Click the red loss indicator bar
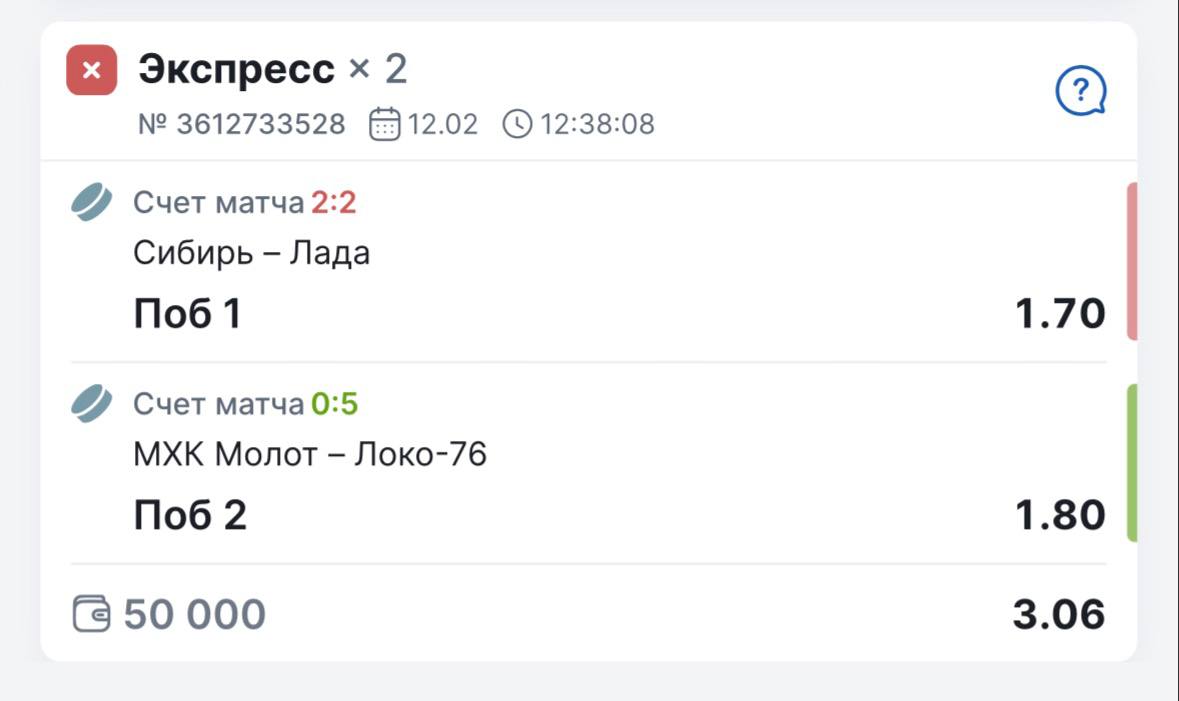This screenshot has height=701, width=1179. point(1132,262)
